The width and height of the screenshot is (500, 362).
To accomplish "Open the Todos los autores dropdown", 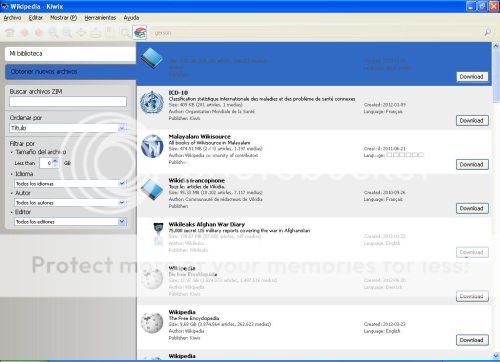I will (70, 203).
